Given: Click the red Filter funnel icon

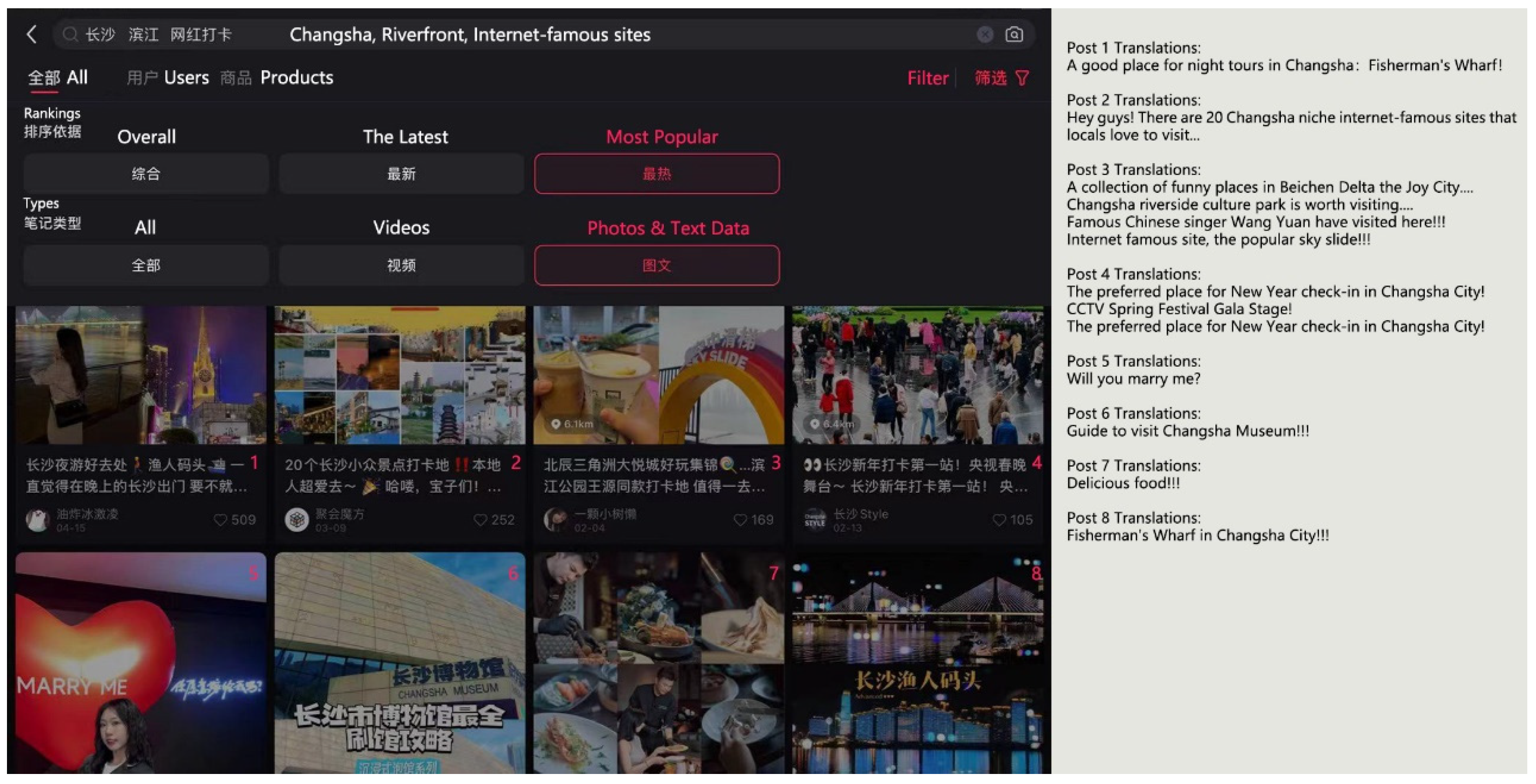Looking at the screenshot, I should click(x=1022, y=78).
